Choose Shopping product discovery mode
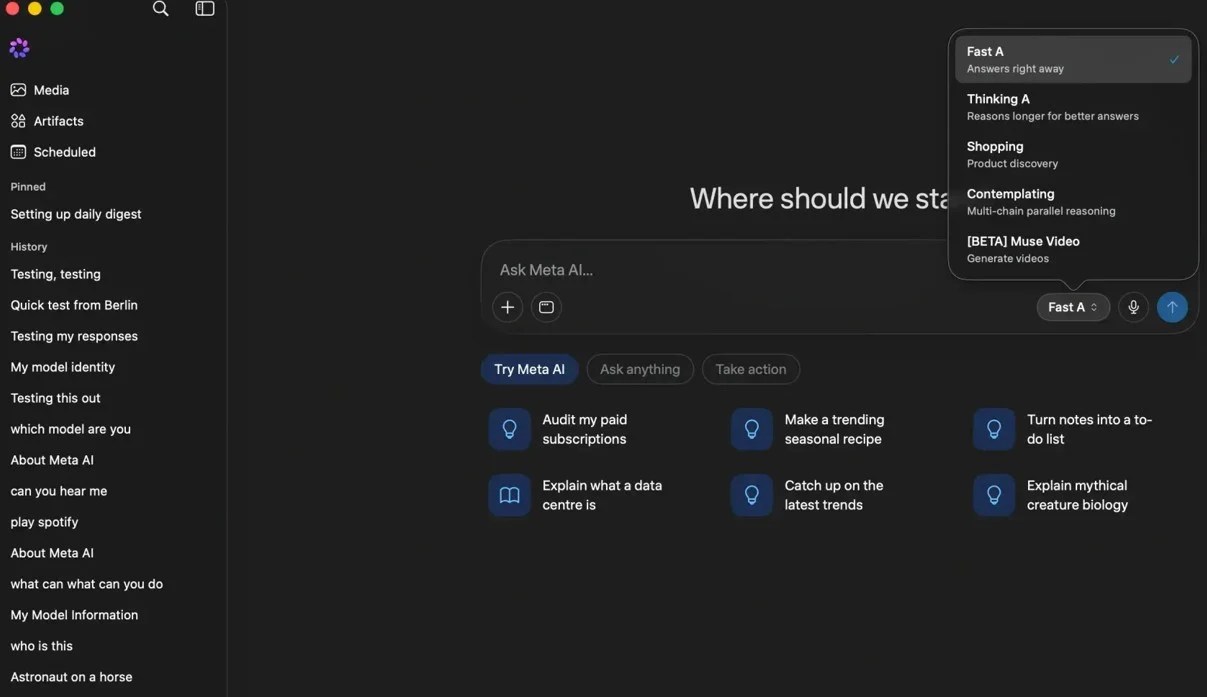The height and width of the screenshot is (697, 1207). pyautogui.click(x=1073, y=154)
